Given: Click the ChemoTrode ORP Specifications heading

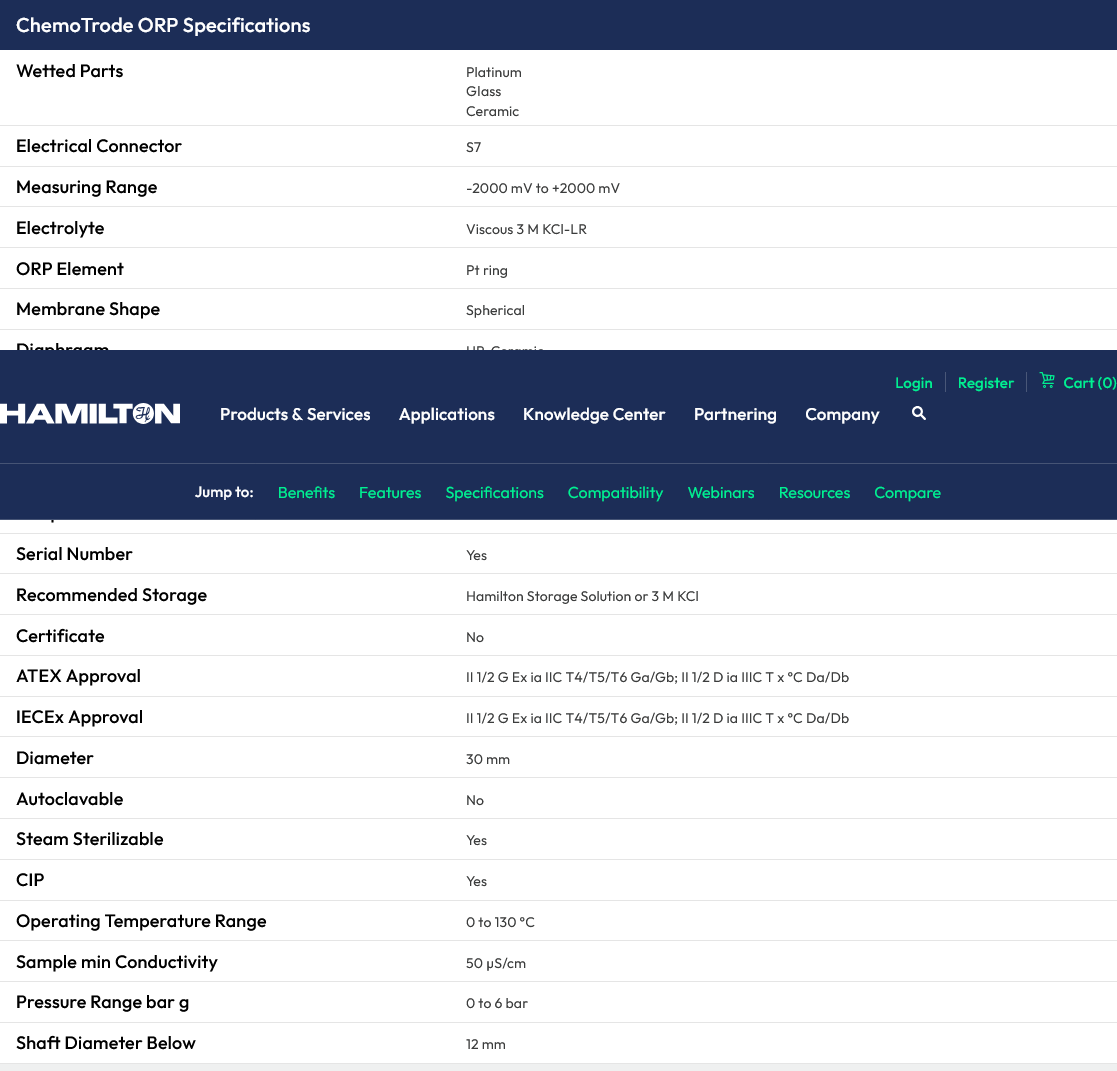Looking at the screenshot, I should 163,26.
